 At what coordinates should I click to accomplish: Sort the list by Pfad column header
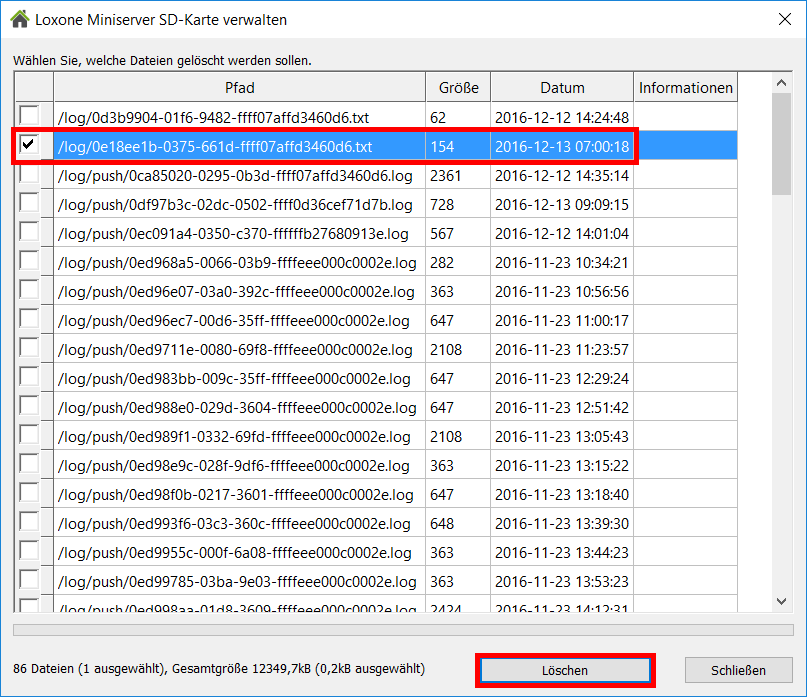(x=239, y=87)
